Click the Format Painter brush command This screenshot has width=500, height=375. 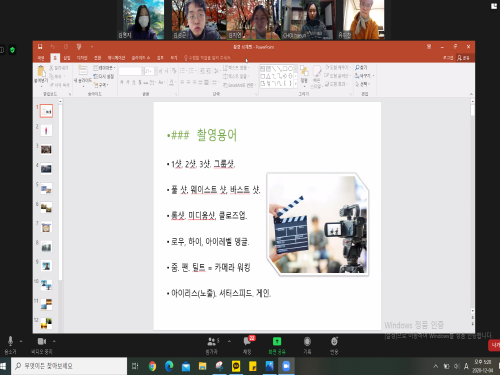(60, 85)
